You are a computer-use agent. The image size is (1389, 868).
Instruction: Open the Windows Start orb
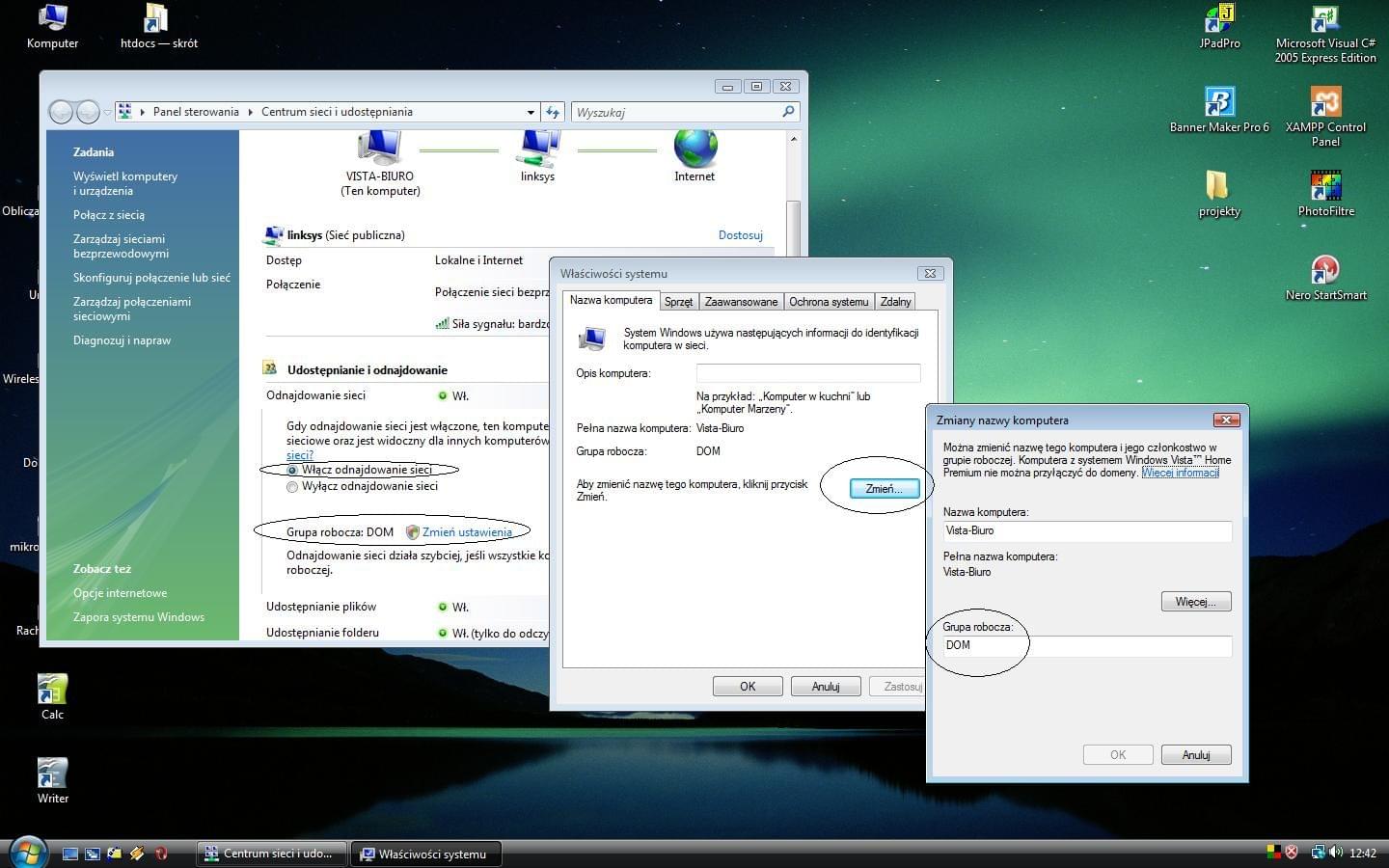pyautogui.click(x=27, y=852)
